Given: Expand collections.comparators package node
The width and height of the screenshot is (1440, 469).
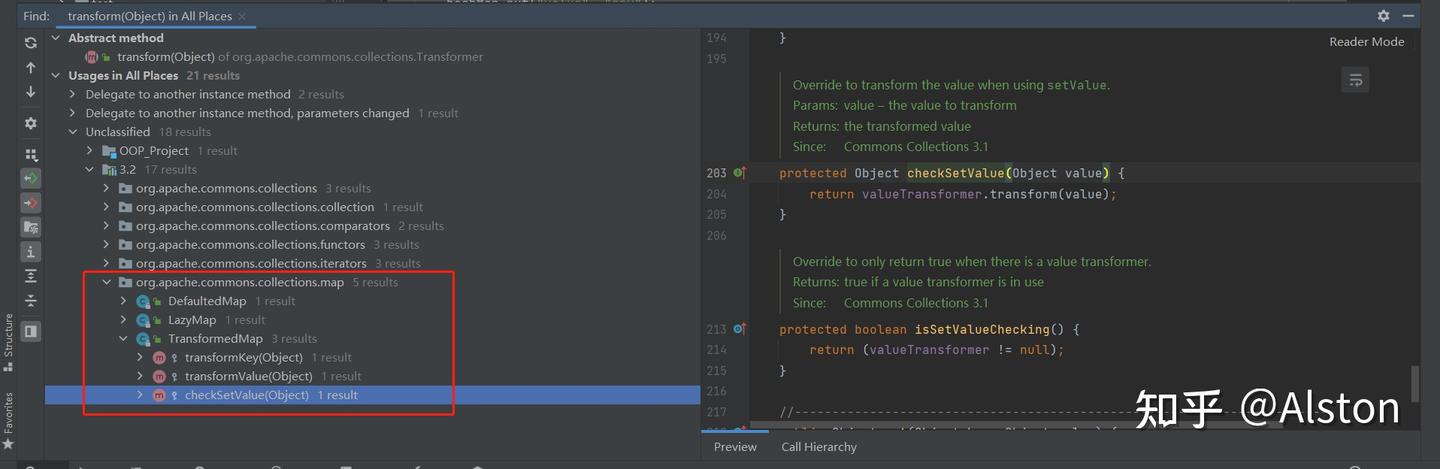Looking at the screenshot, I should pos(107,226).
